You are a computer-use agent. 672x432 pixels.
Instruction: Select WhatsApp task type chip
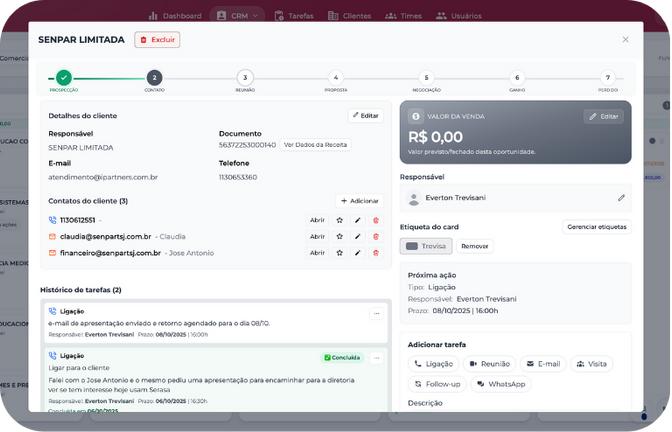[500, 383]
